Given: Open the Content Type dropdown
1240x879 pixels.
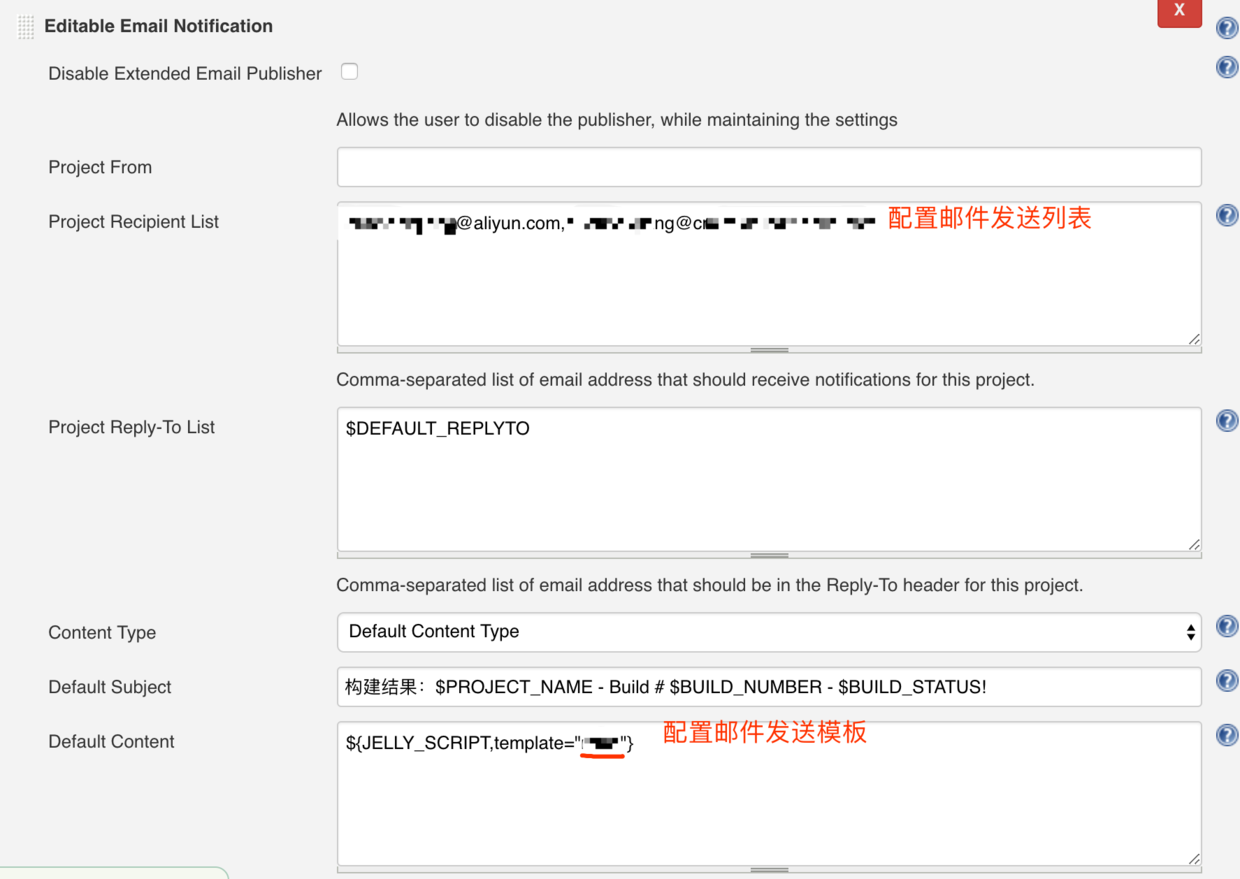Looking at the screenshot, I should click(1189, 632).
